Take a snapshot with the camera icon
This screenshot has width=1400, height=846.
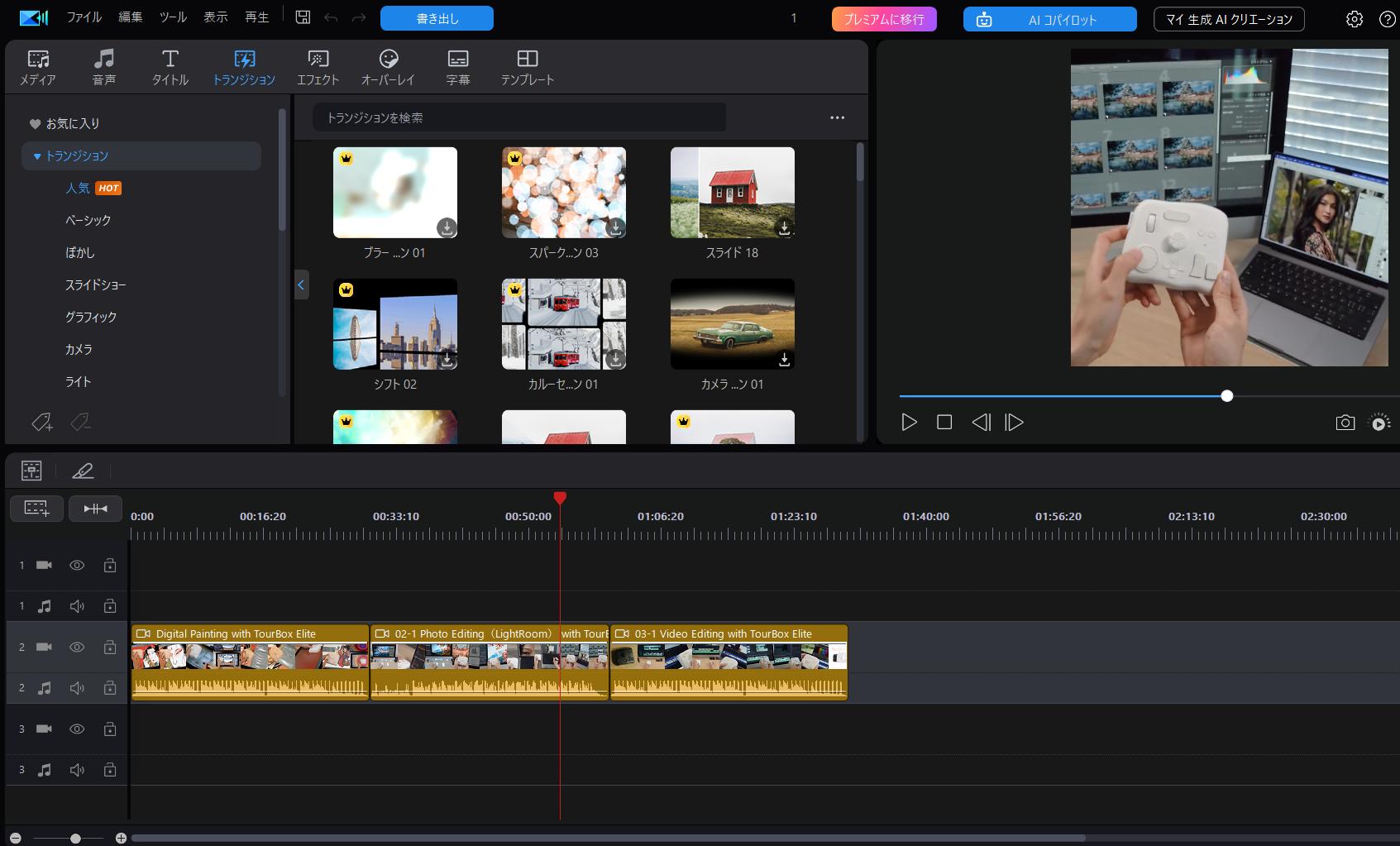1345,423
